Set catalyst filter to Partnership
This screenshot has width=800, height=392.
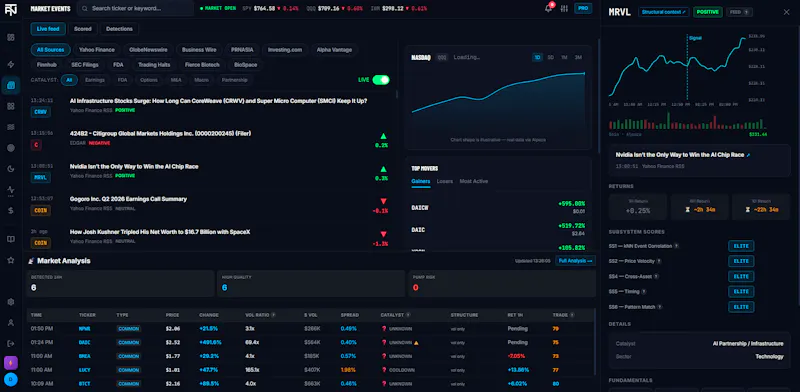click(235, 80)
